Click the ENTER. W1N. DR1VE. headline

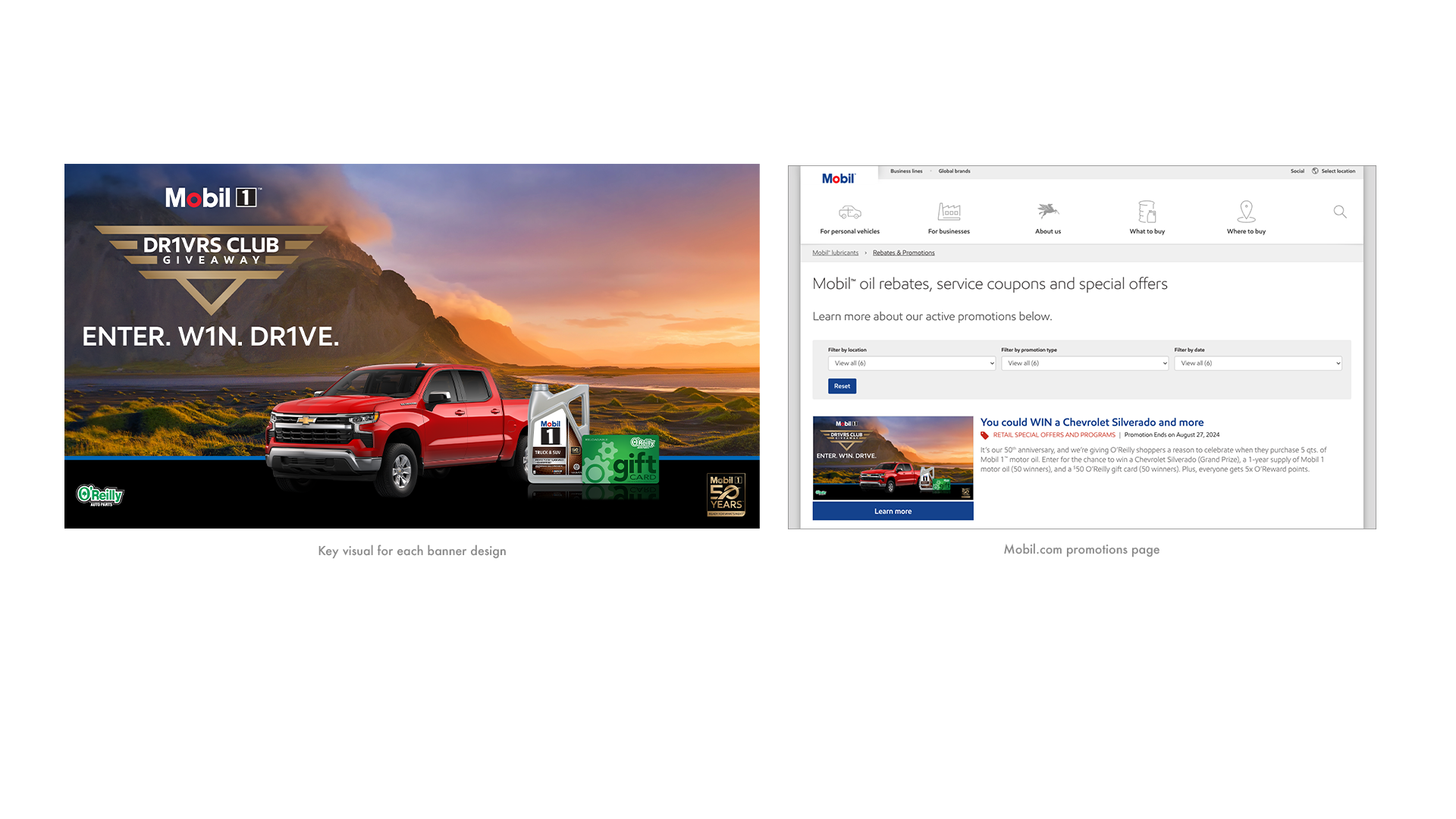(x=210, y=337)
